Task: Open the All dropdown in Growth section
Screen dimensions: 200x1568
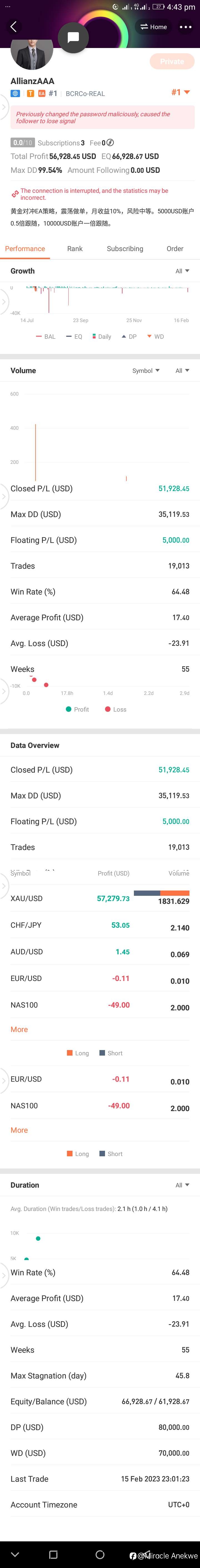Action: coord(182,271)
